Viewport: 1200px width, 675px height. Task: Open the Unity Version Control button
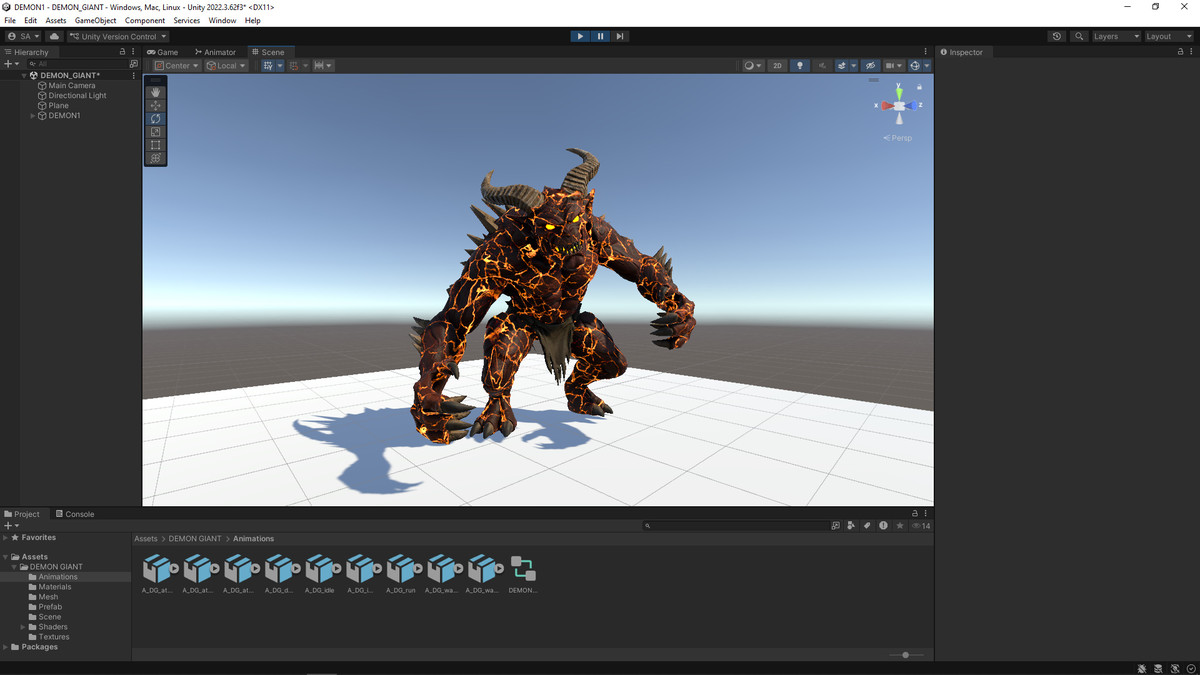tap(119, 36)
